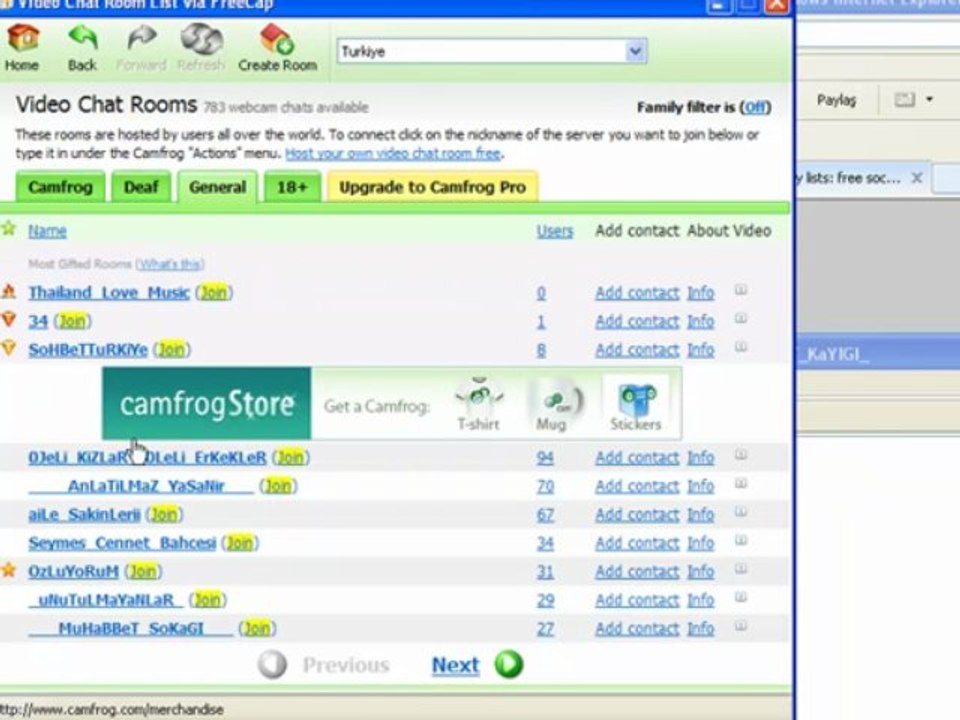
Task: Open dropdown arrow next to Paylaş toolbar icon
Action: click(929, 99)
